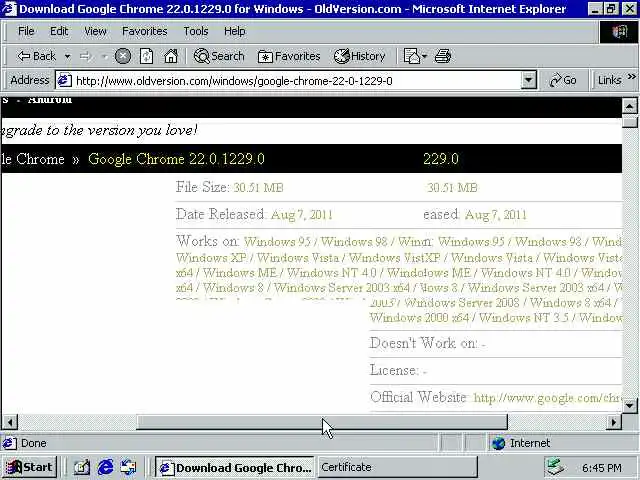Image resolution: width=640 pixels, height=480 pixels.
Task: Click the horizontal scrollbar right arrow
Action: [x=613, y=422]
